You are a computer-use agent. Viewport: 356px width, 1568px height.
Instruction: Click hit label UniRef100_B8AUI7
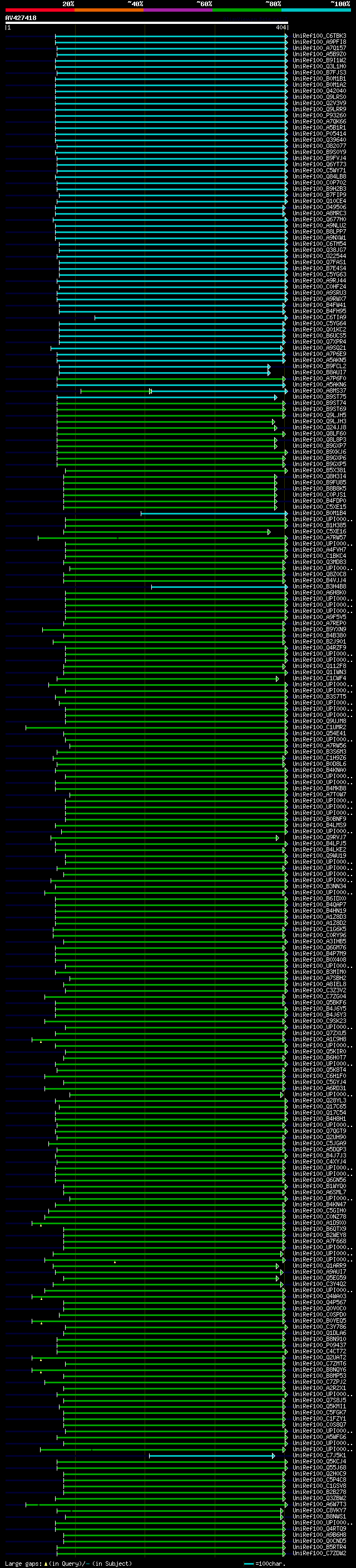(x=319, y=372)
